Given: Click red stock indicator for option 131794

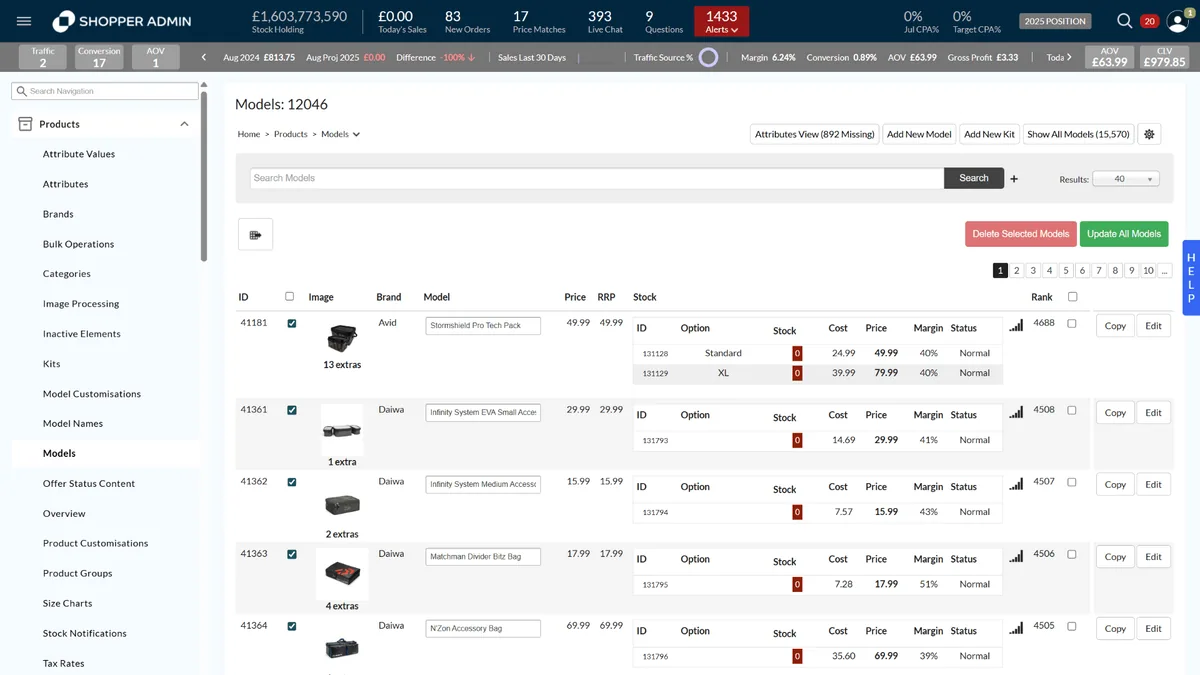Looking at the screenshot, I should pos(797,512).
